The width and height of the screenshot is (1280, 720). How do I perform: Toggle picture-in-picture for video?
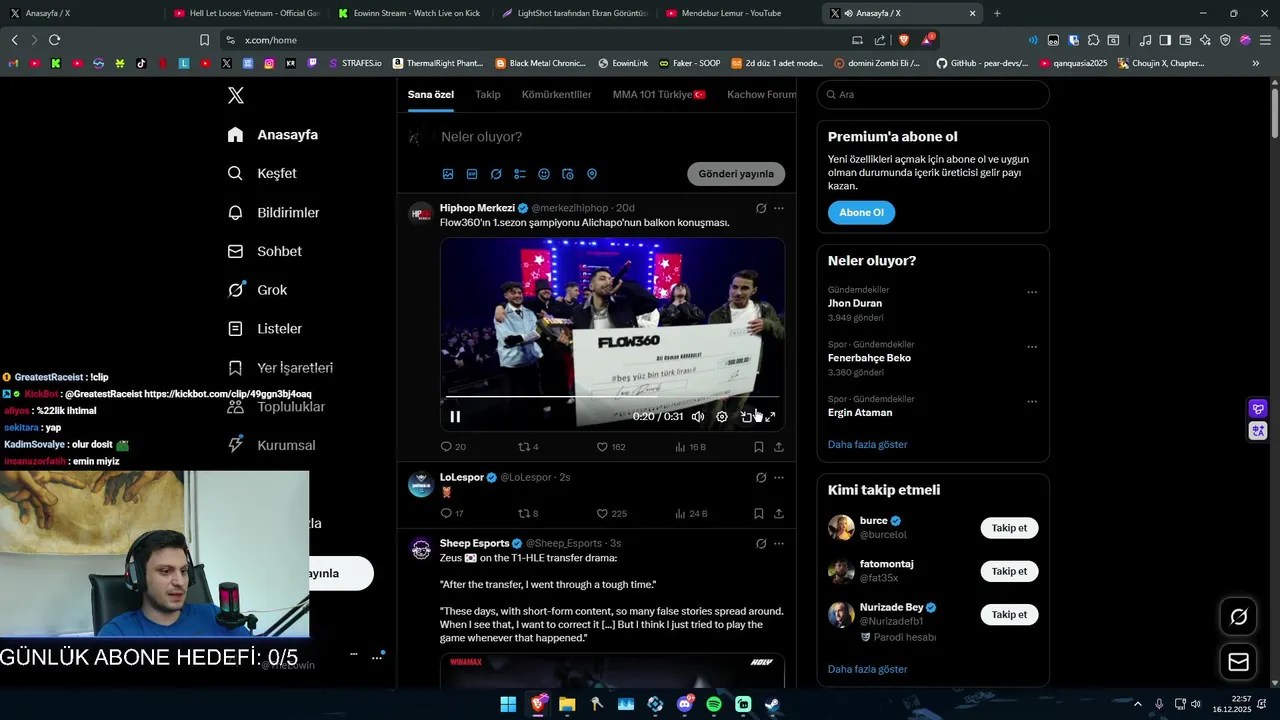pyautogui.click(x=746, y=417)
